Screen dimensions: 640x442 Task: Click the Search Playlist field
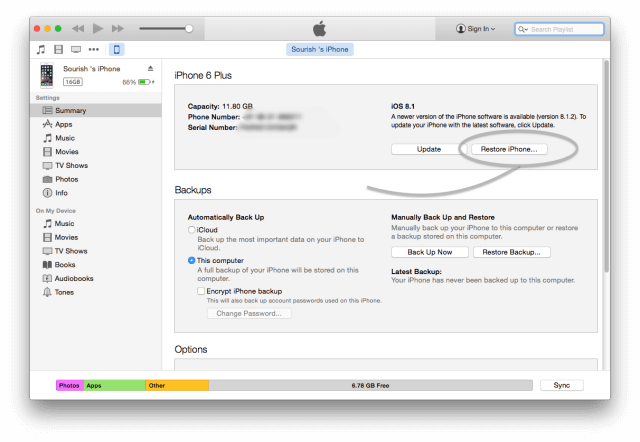point(559,29)
